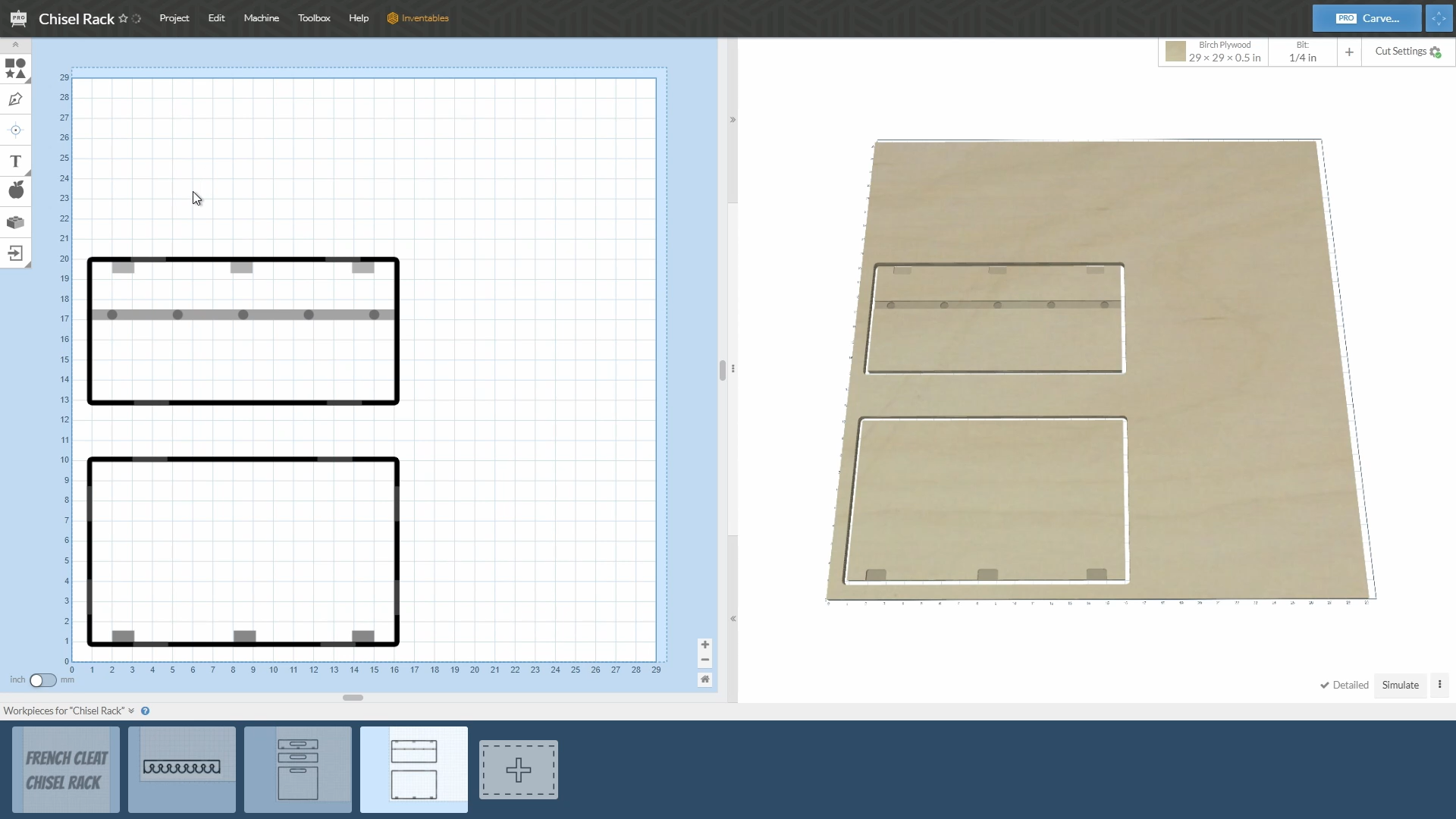Click the Simulate button
The image size is (1456, 819).
click(1400, 685)
